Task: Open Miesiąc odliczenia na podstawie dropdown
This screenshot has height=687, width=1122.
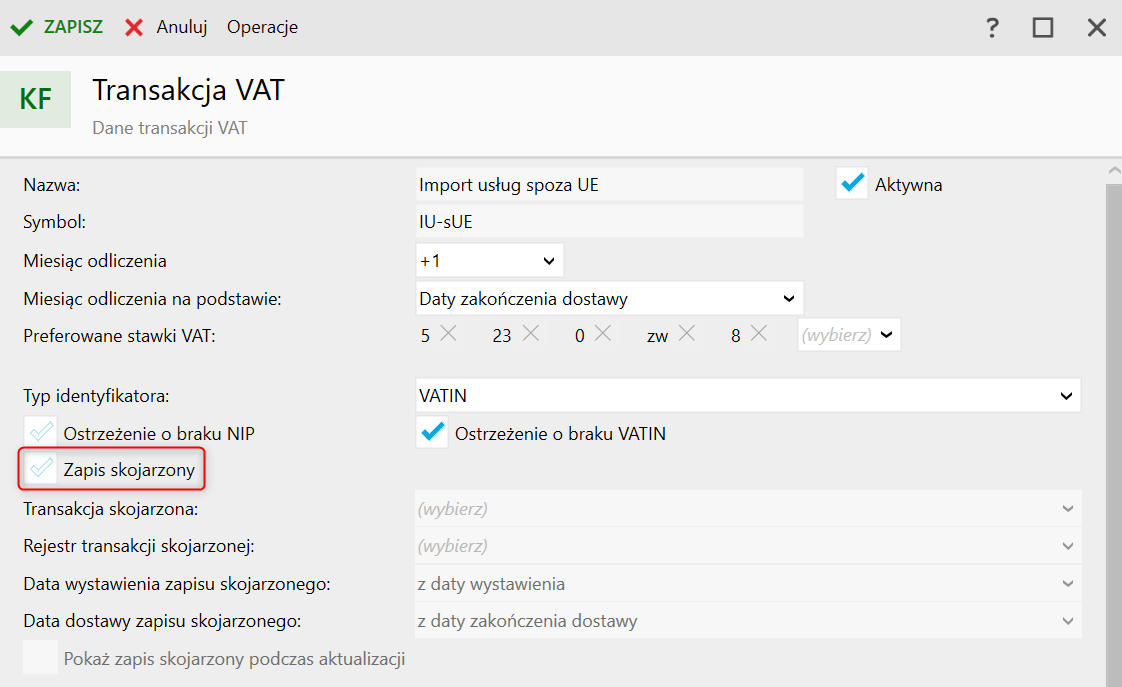Action: point(609,298)
